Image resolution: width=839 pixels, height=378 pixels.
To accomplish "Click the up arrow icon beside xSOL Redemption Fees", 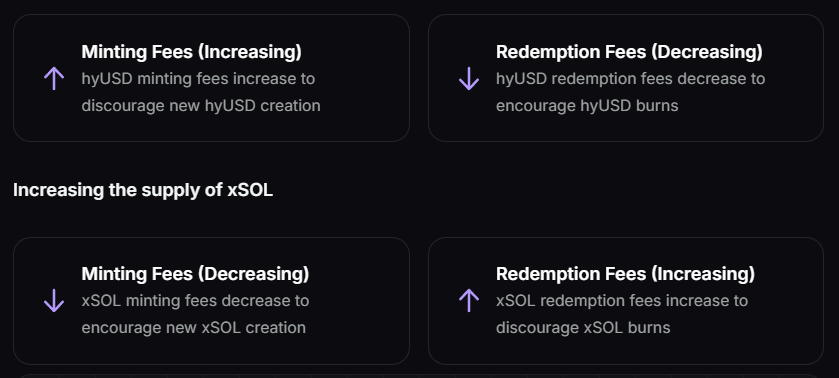I will [x=469, y=301].
